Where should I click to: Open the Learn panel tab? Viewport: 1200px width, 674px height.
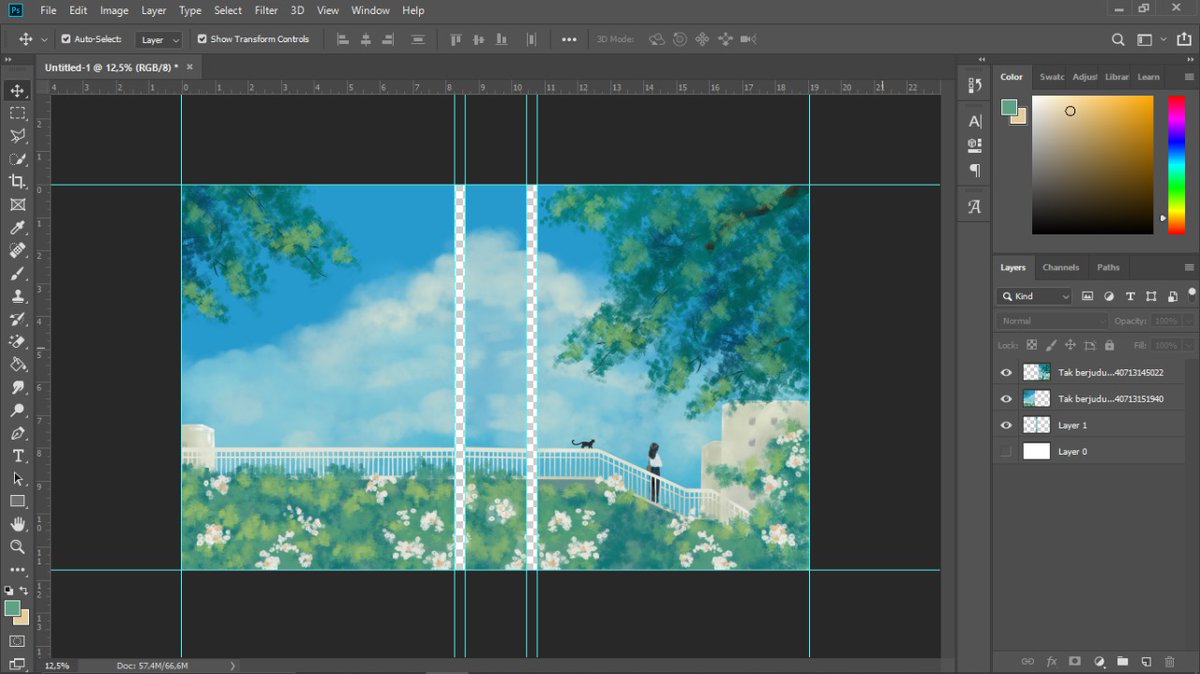pos(1148,77)
